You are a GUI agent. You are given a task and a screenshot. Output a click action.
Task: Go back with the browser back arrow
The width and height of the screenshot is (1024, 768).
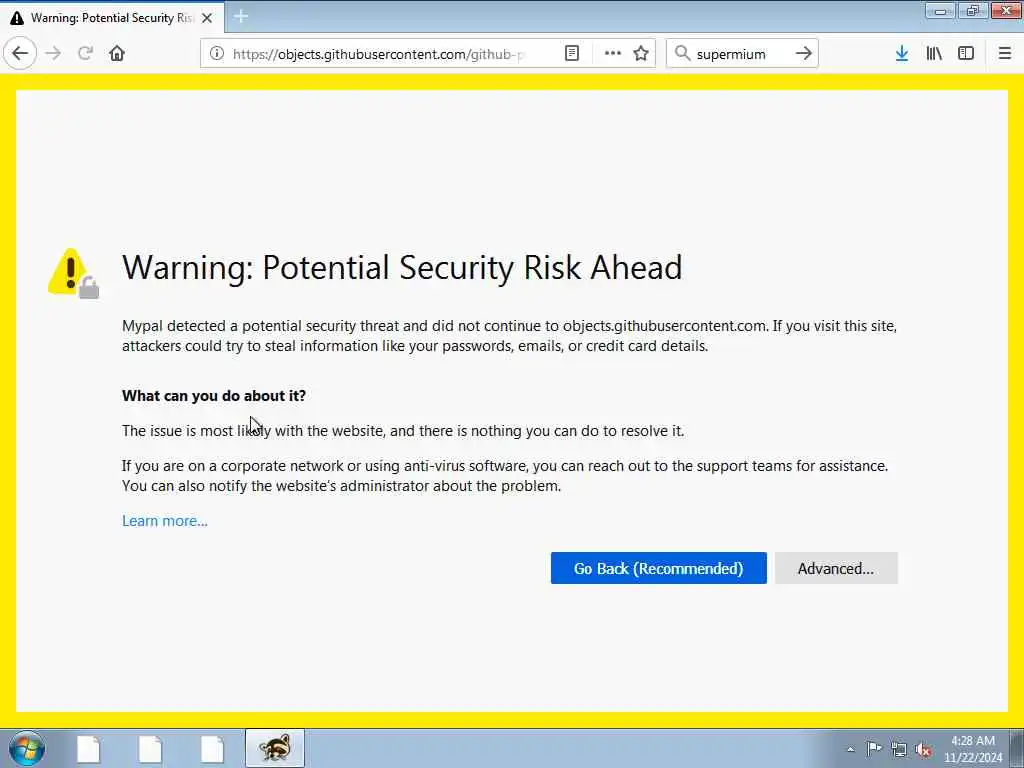click(20, 54)
